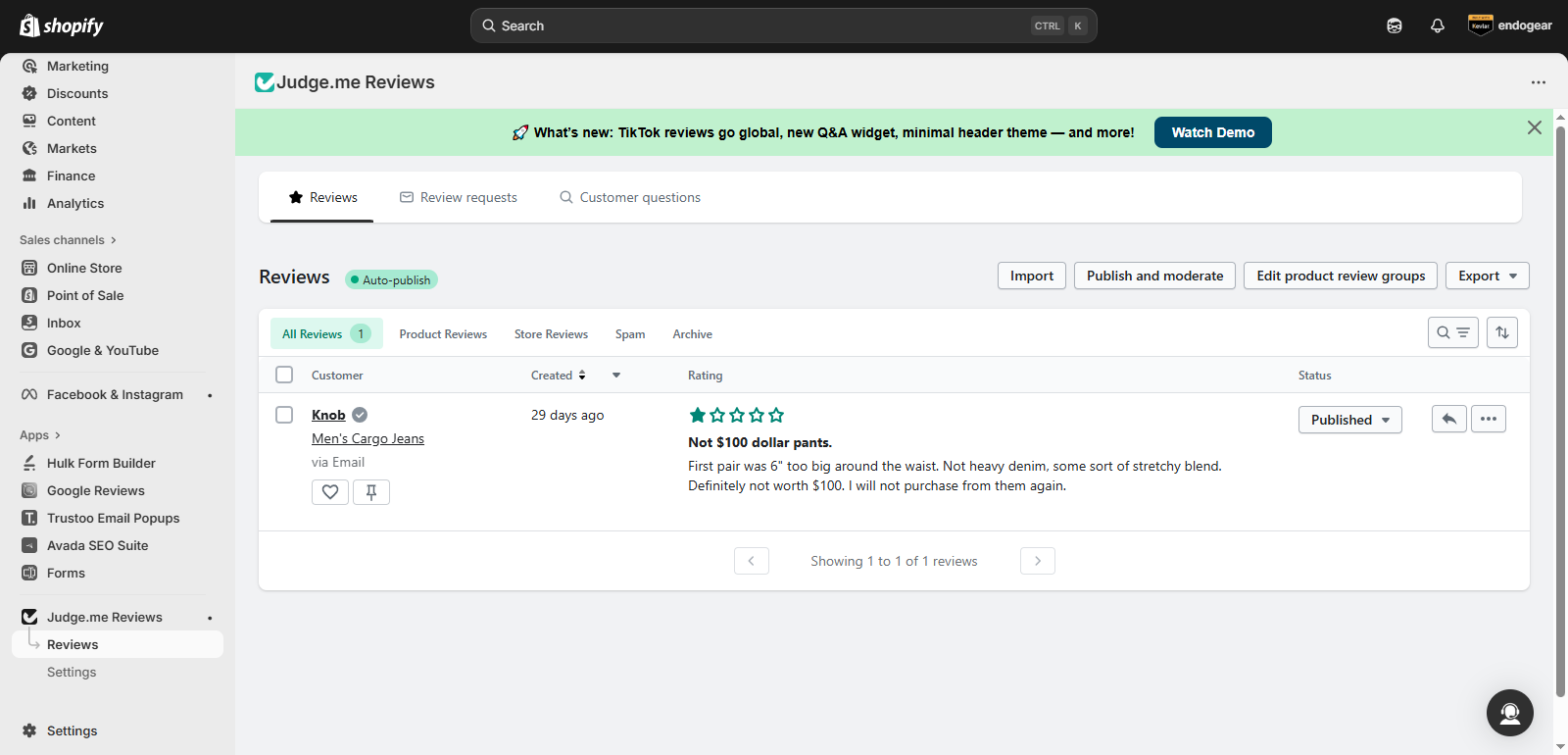
Task: Open the three-dot menu on review row
Action: [1488, 419]
